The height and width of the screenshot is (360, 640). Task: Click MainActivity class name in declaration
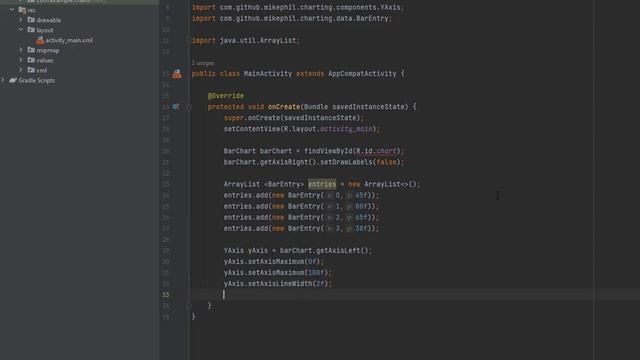coord(268,74)
